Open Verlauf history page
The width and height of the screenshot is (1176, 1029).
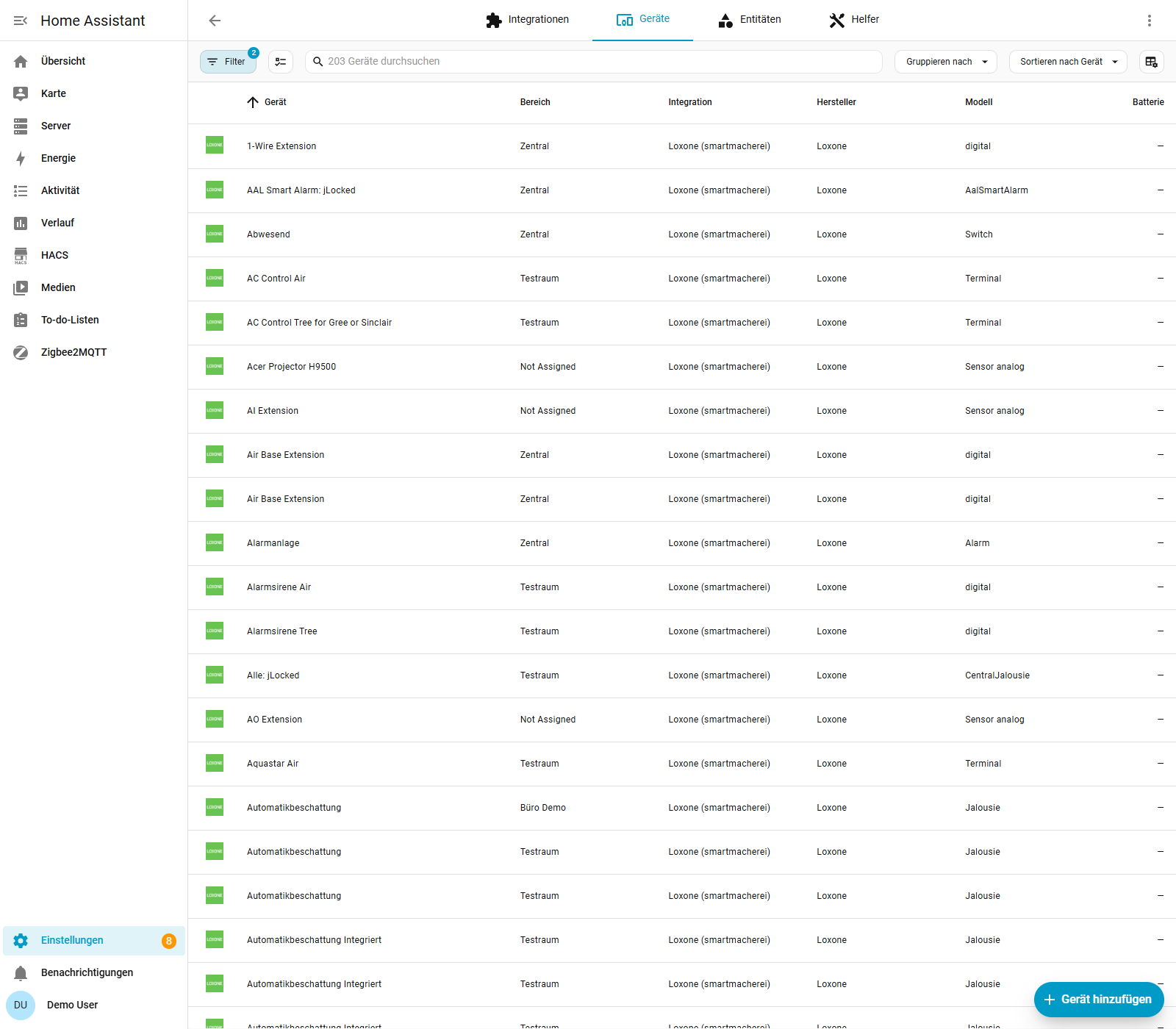point(94,223)
